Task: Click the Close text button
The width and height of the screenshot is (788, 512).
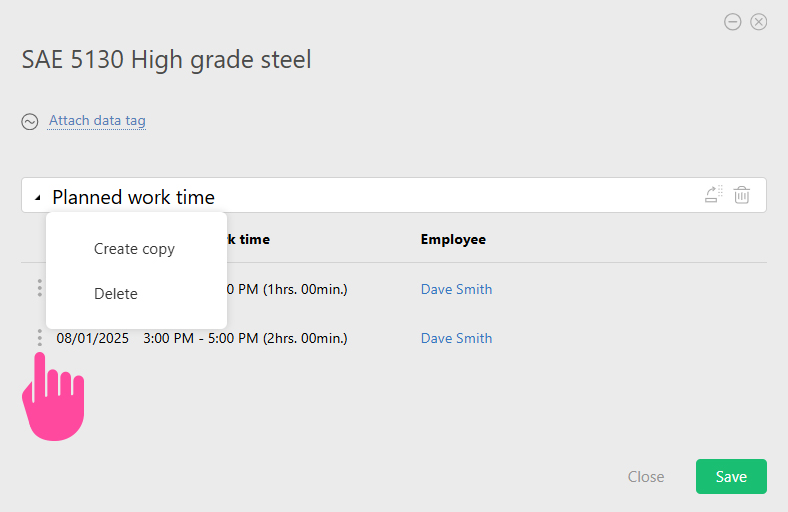Action: pos(646,476)
